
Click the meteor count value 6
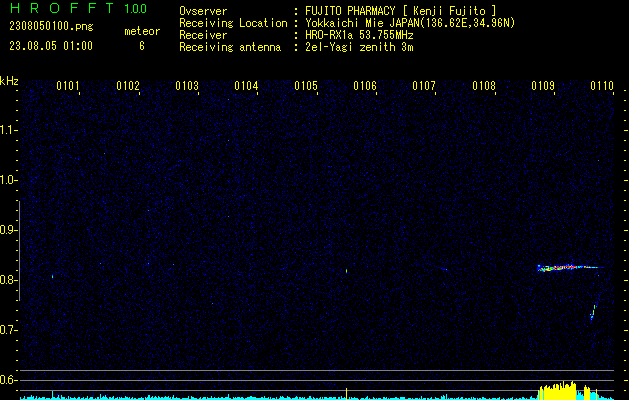tap(142, 46)
